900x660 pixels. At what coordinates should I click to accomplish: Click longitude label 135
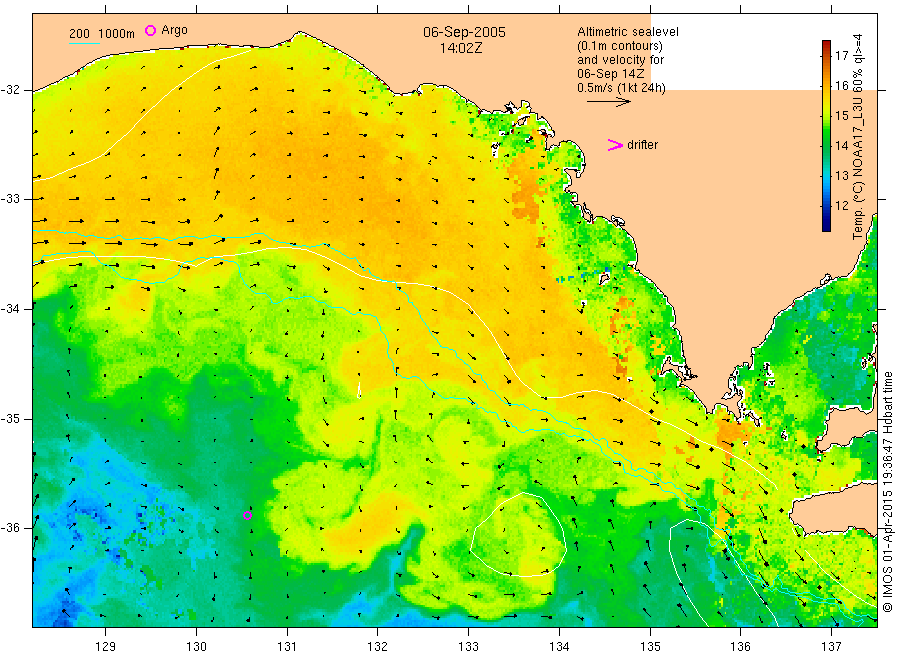tap(650, 647)
